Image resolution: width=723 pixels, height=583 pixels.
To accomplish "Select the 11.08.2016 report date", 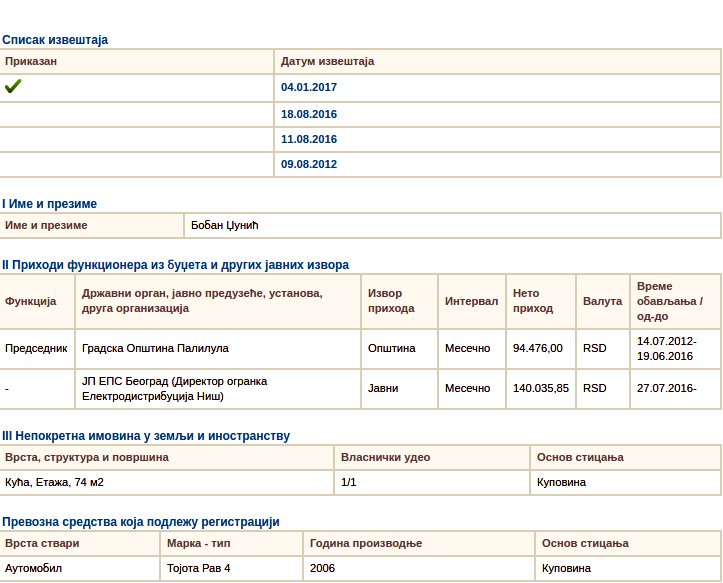I will pyautogui.click(x=309, y=139).
